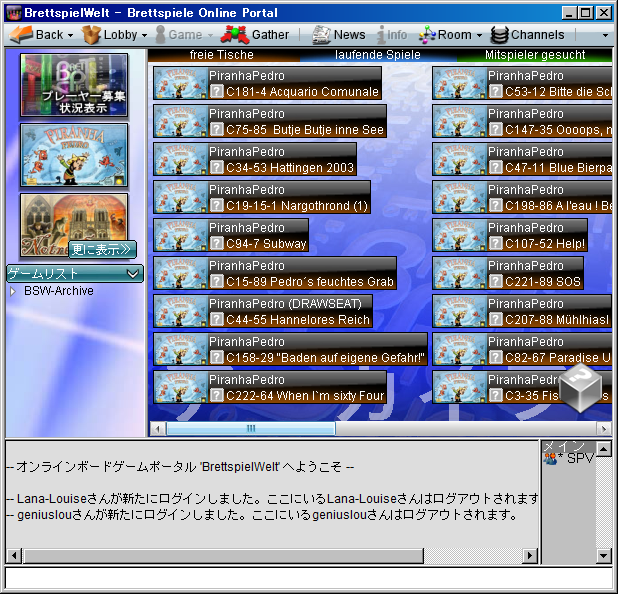The height and width of the screenshot is (594, 618).
Task: Open the News toolbar label
Action: coord(350,35)
